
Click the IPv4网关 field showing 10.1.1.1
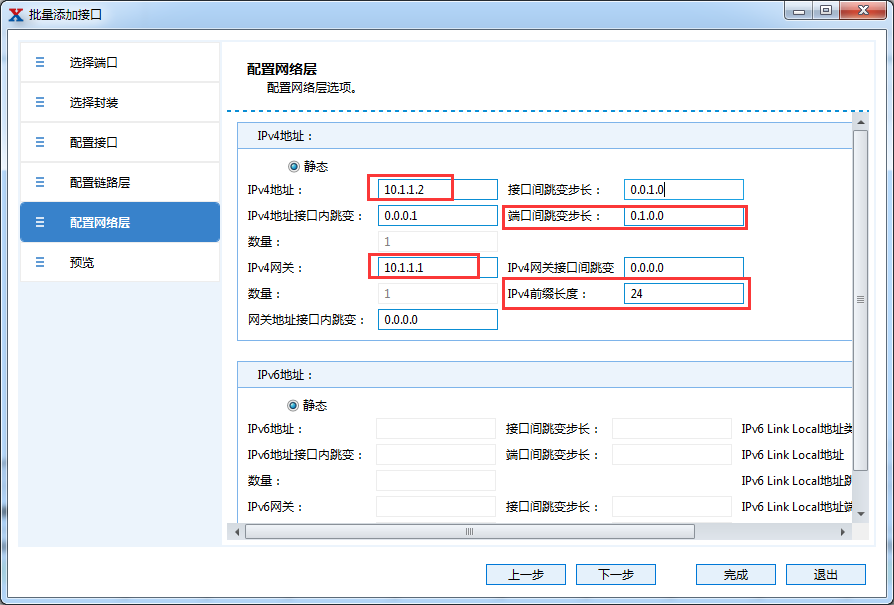(x=438, y=267)
